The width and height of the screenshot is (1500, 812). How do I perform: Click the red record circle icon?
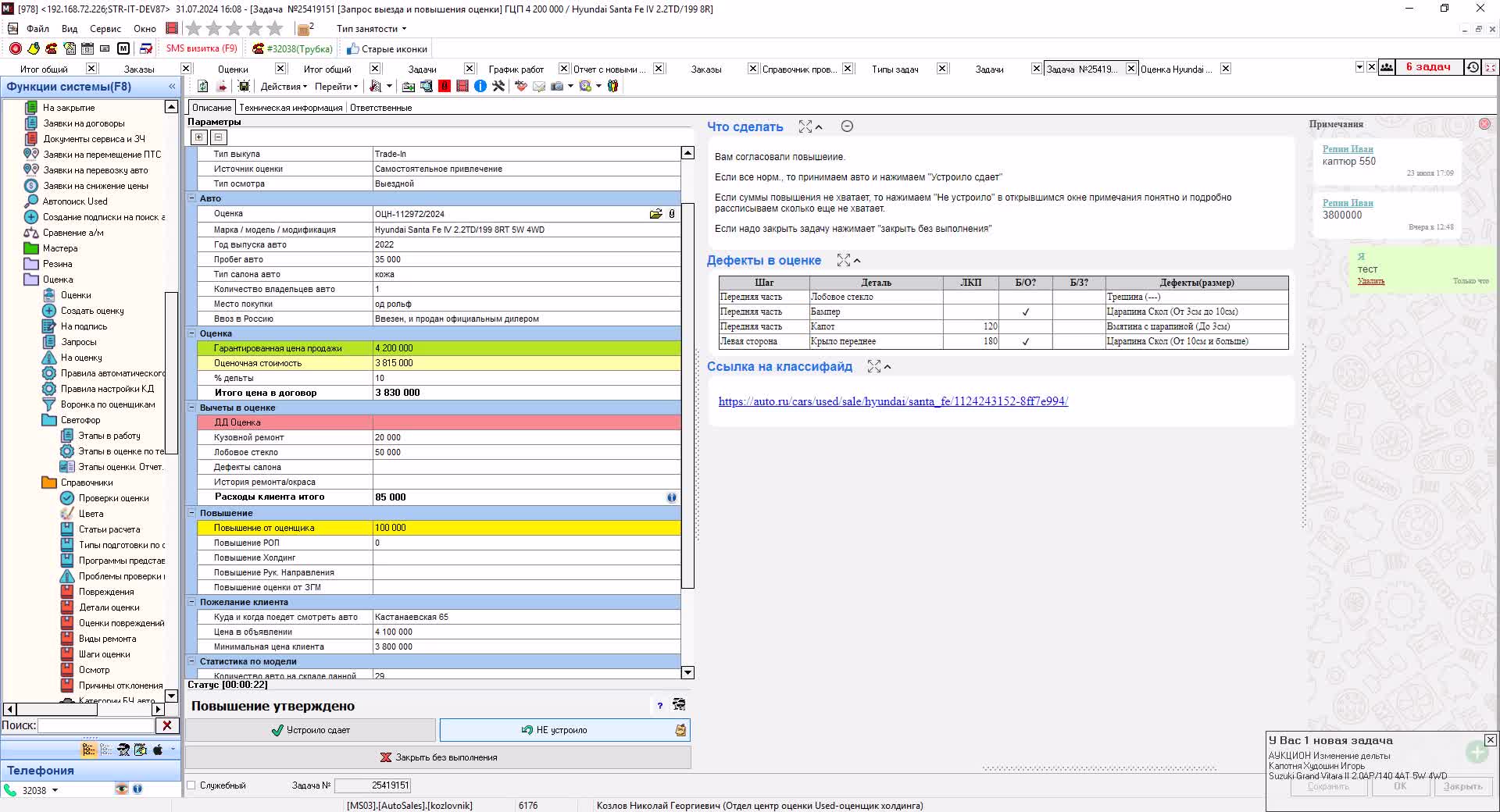coord(15,48)
